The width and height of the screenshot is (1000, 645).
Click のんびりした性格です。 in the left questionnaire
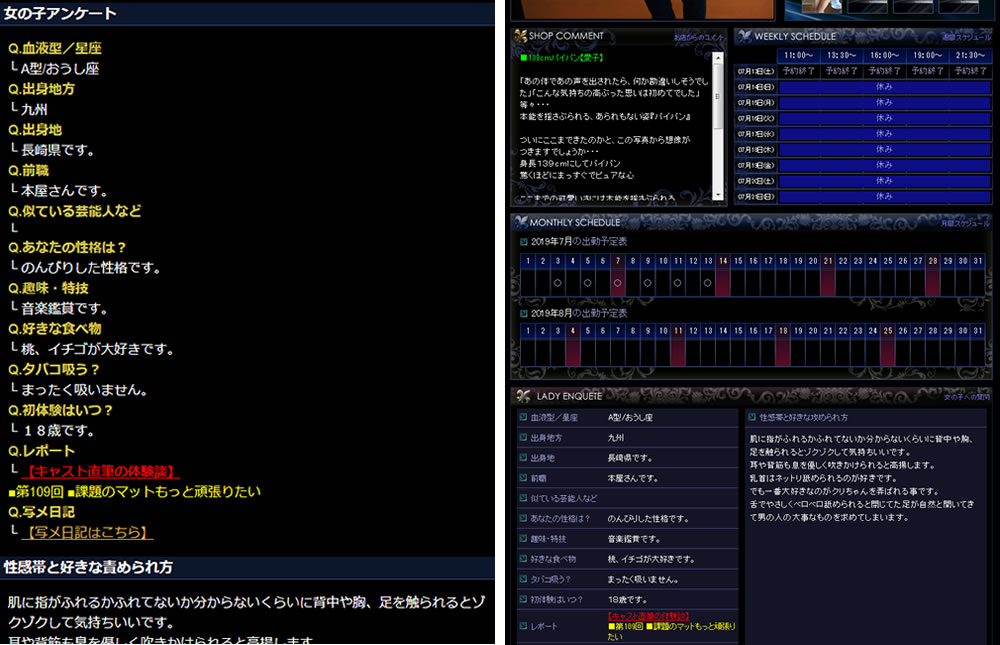(x=91, y=268)
